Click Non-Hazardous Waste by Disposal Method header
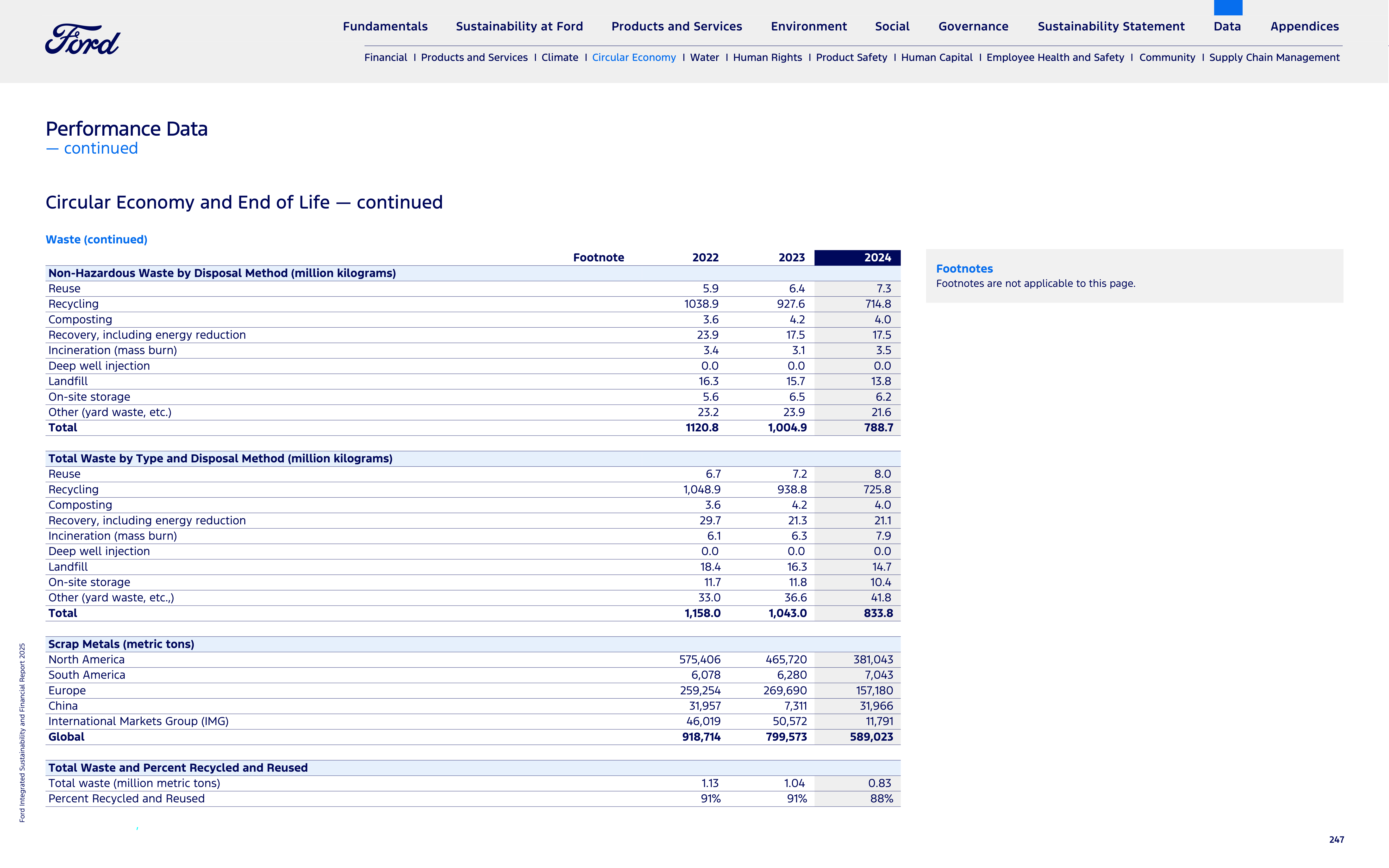 click(x=222, y=273)
